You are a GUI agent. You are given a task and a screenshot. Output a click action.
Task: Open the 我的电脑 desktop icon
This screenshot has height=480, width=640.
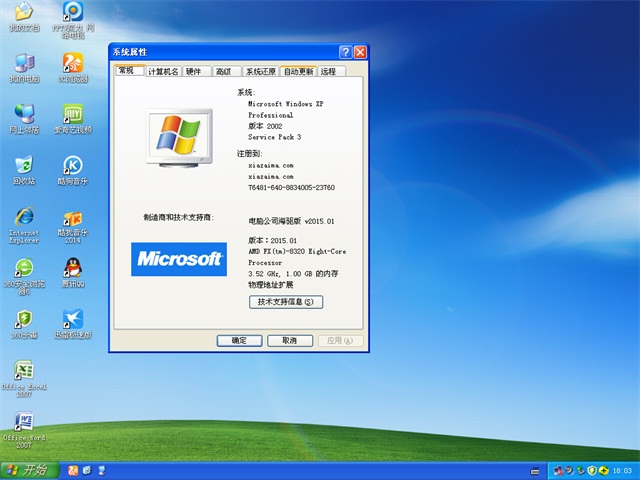[x=23, y=62]
